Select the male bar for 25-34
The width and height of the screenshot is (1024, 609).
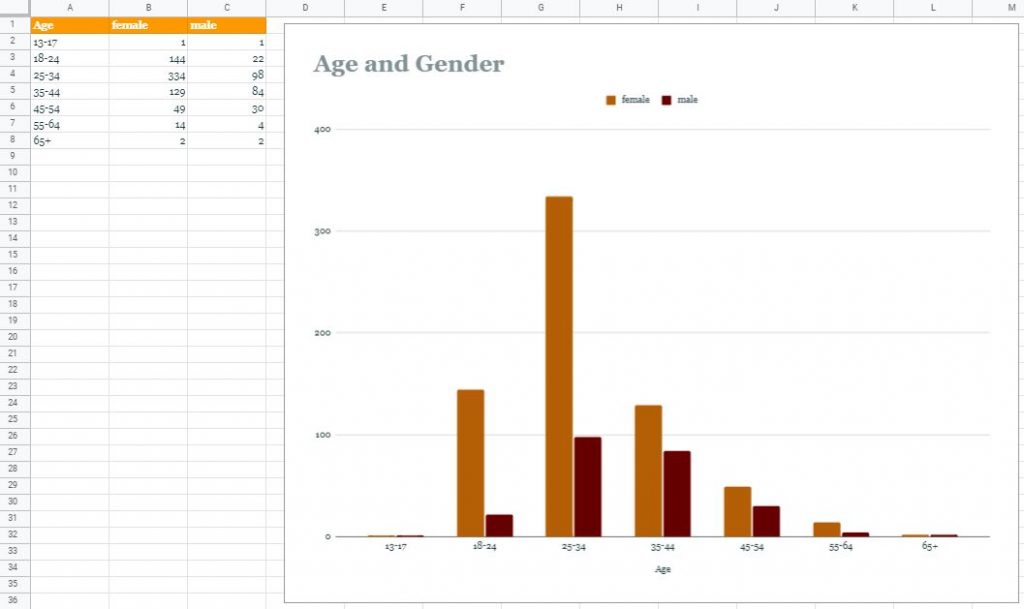pyautogui.click(x=588, y=487)
